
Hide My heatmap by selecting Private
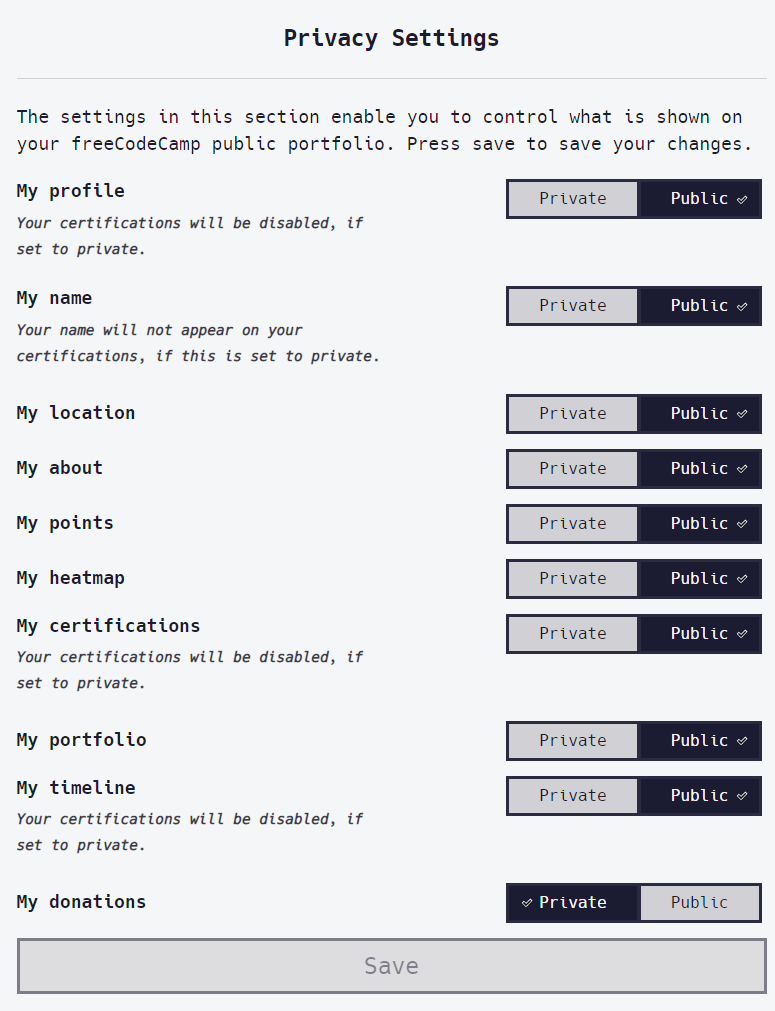click(x=572, y=578)
